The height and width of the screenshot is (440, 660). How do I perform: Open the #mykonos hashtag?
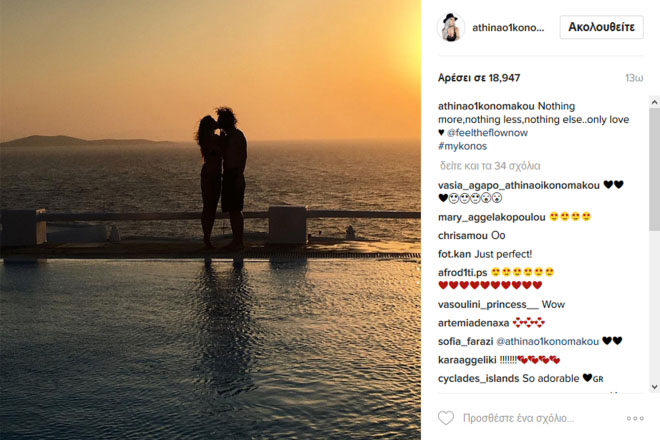[462, 146]
